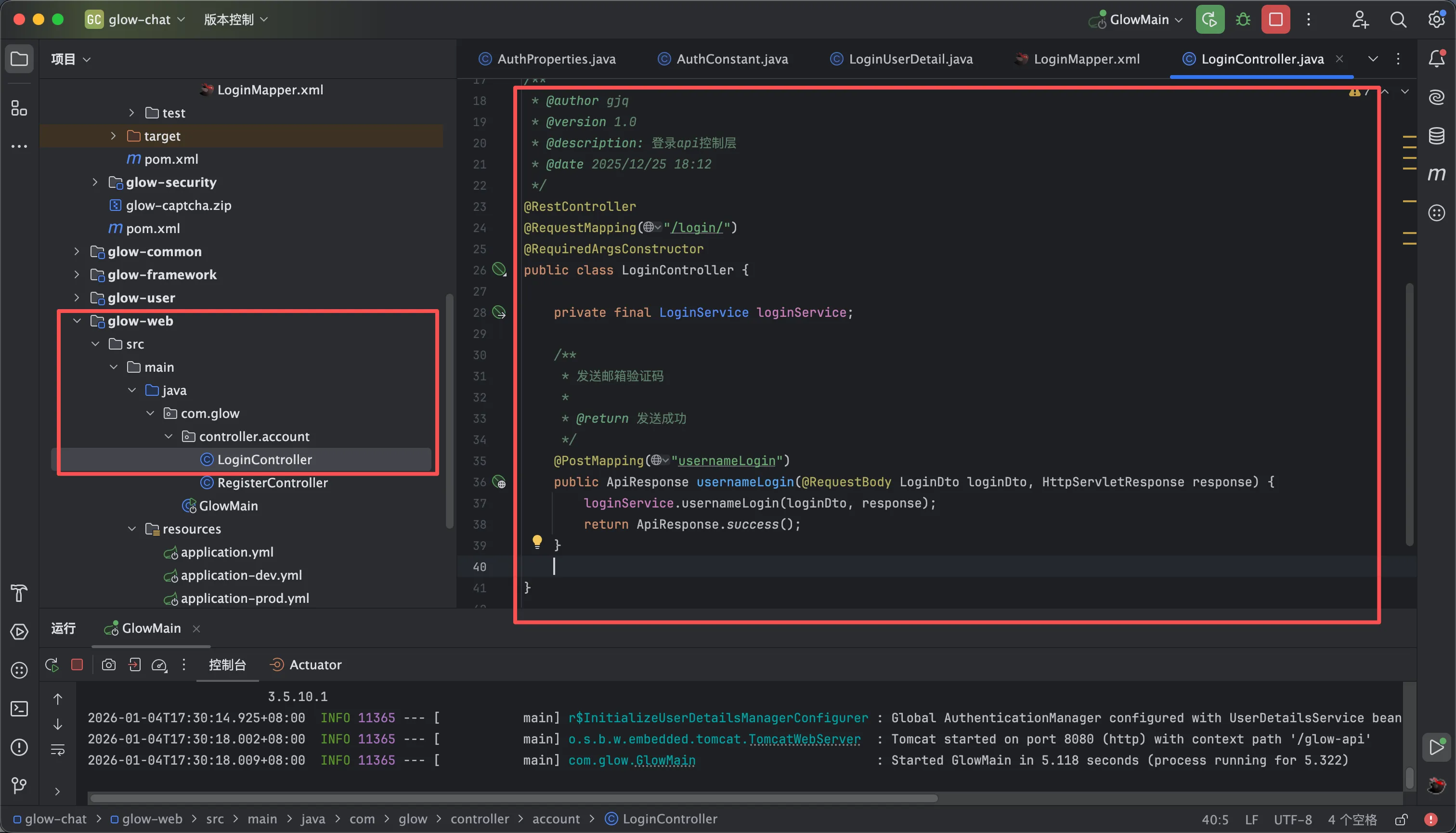
Task: Expand the glow-common module
Action: [x=77, y=251]
